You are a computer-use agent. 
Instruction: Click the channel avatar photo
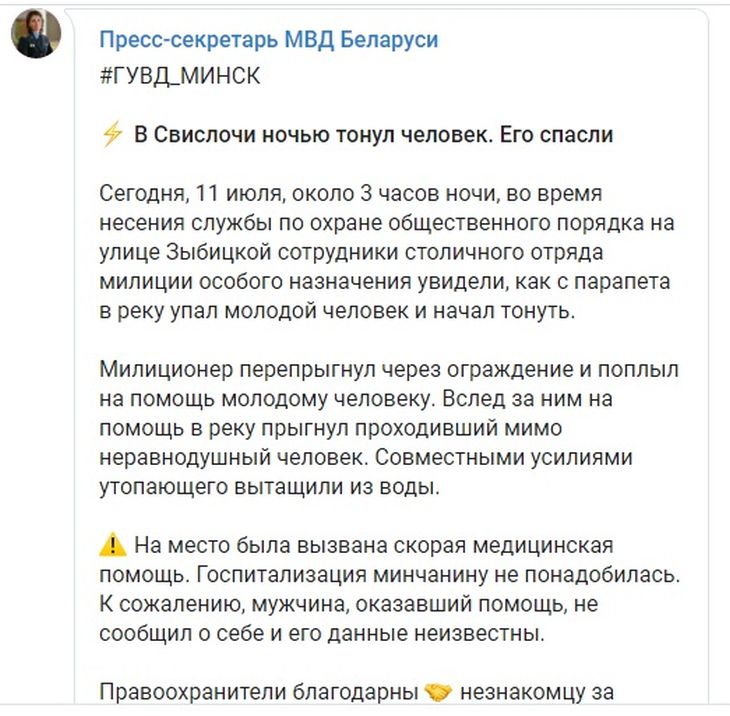click(x=36, y=35)
